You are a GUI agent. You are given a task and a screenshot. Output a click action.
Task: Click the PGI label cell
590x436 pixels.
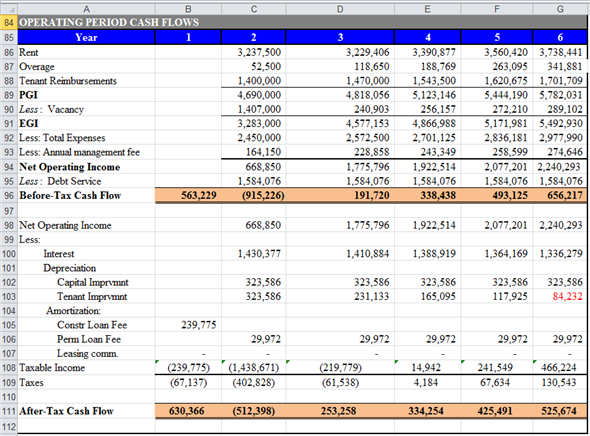tap(86, 95)
